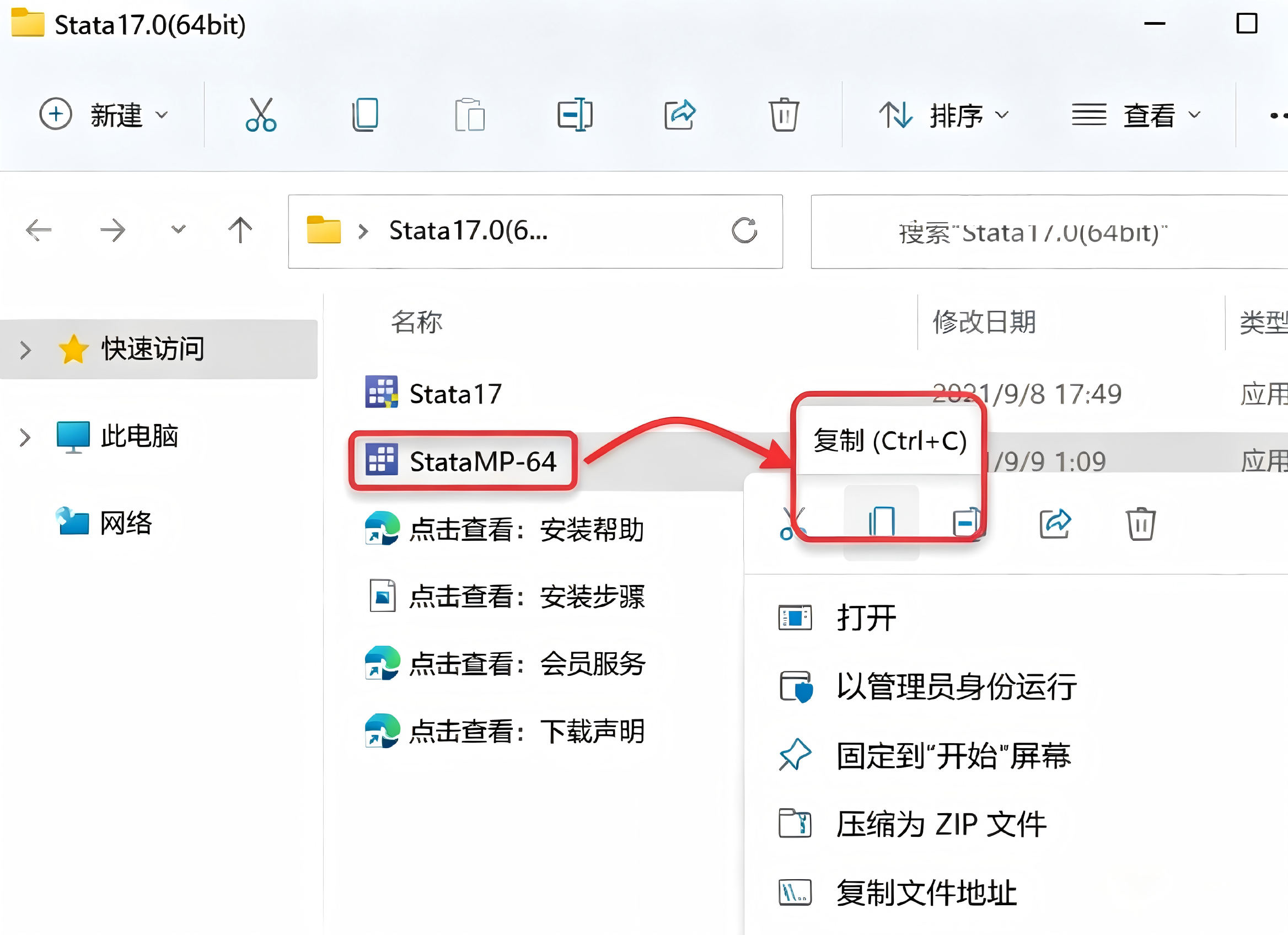This screenshot has height=935, width=1288.
Task: Select the 点击查看：会员服务 shortcut
Action: pos(505,663)
